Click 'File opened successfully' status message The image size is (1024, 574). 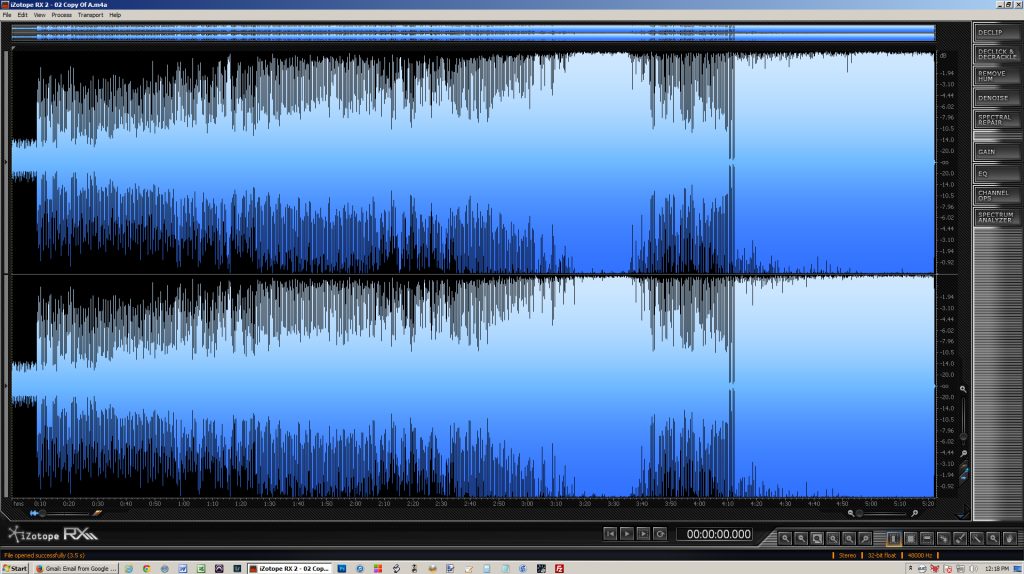(x=44, y=555)
